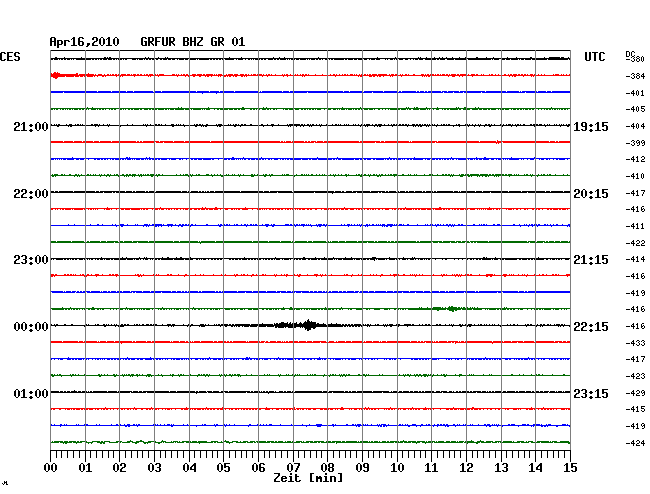Select the DC offset value -429

[635, 393]
